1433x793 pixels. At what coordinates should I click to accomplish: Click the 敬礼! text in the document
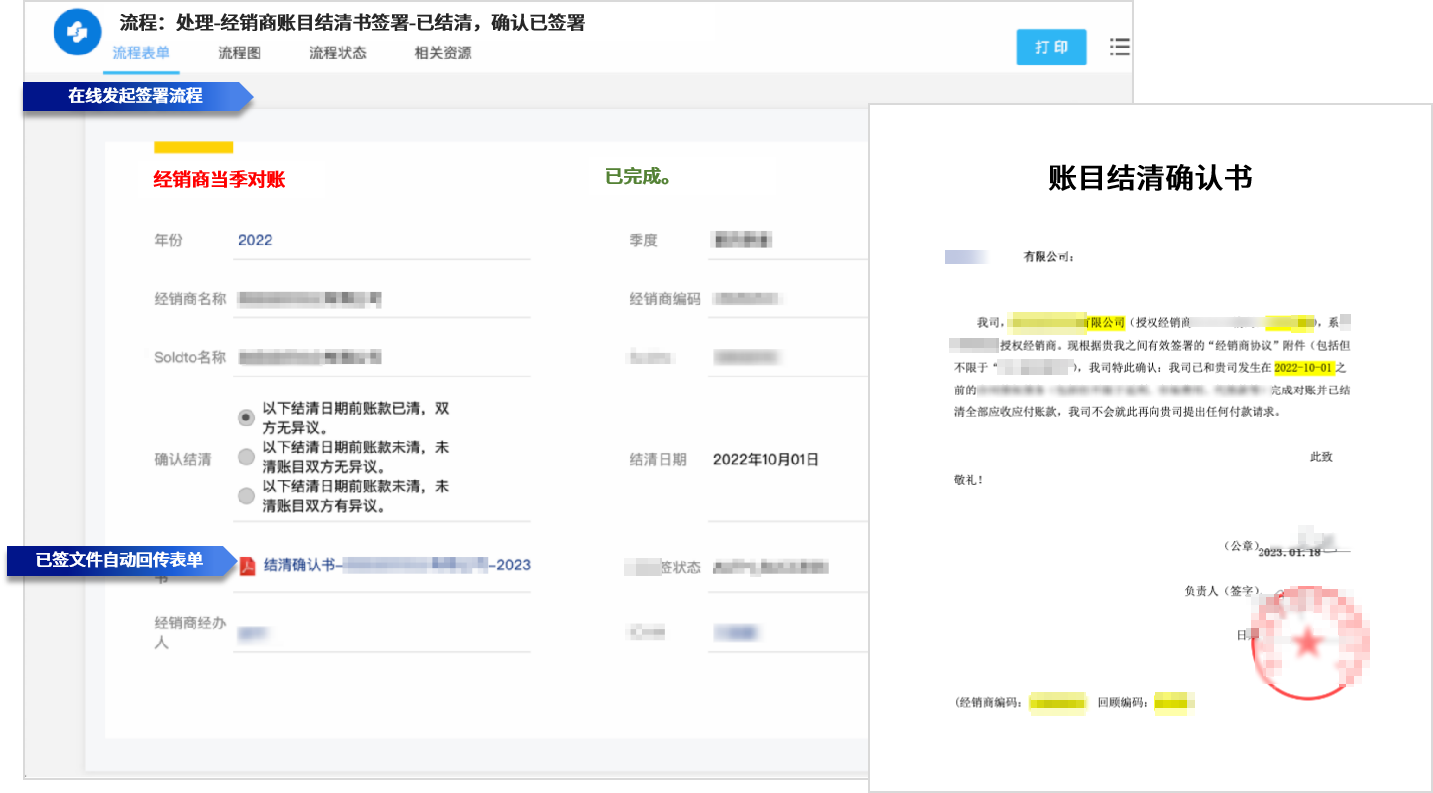point(969,480)
